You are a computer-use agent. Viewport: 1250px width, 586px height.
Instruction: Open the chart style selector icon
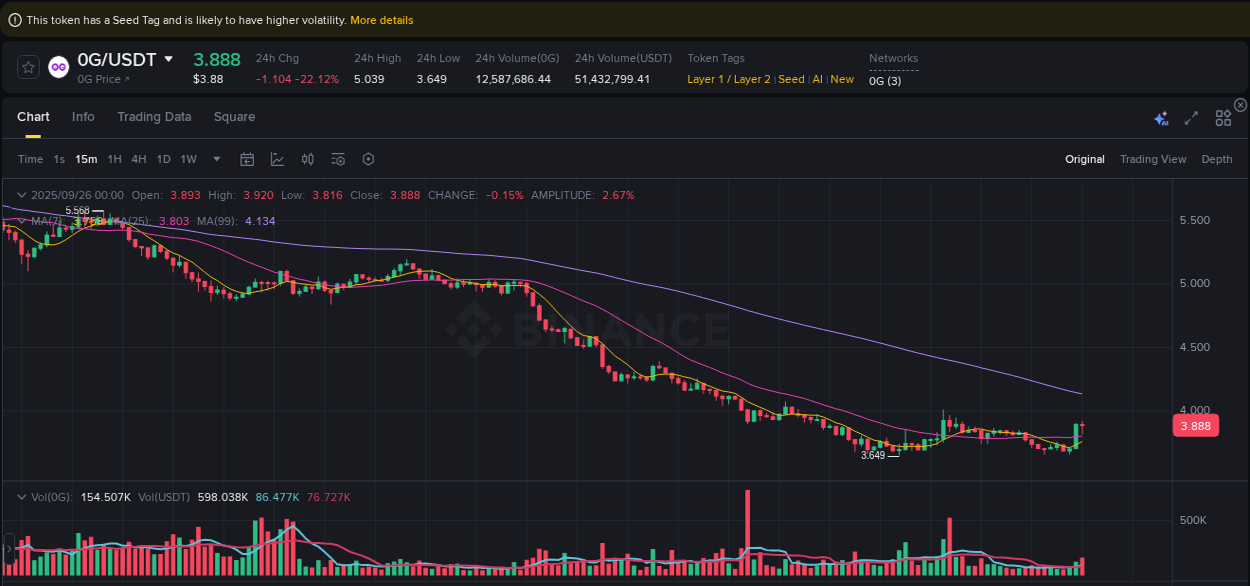point(277,159)
